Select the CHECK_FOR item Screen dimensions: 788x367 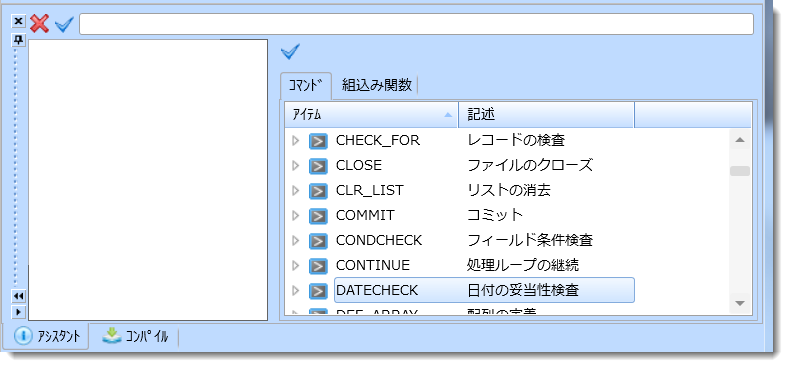[x=377, y=140]
